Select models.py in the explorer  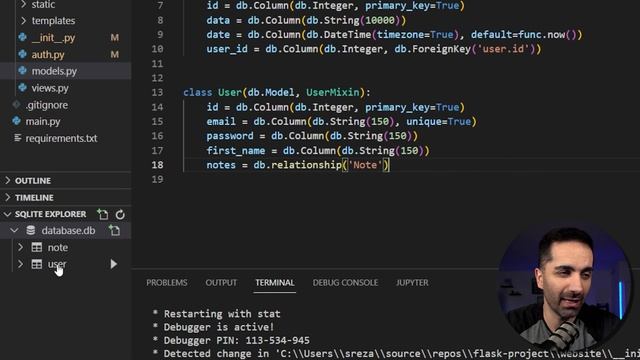pos(54,71)
